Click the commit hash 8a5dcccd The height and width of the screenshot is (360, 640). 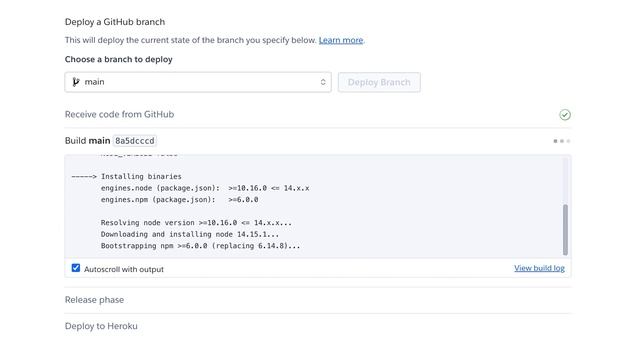[x=135, y=141]
